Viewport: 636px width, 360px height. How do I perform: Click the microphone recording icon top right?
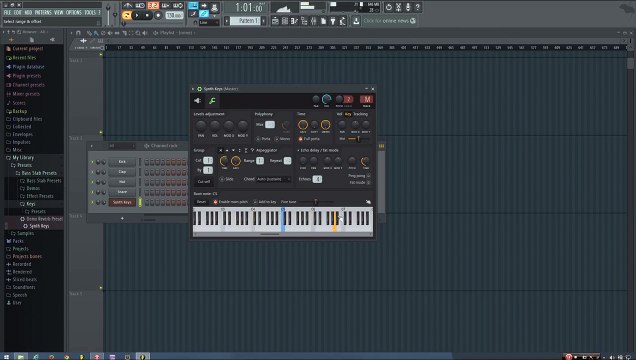click(x=408, y=7)
